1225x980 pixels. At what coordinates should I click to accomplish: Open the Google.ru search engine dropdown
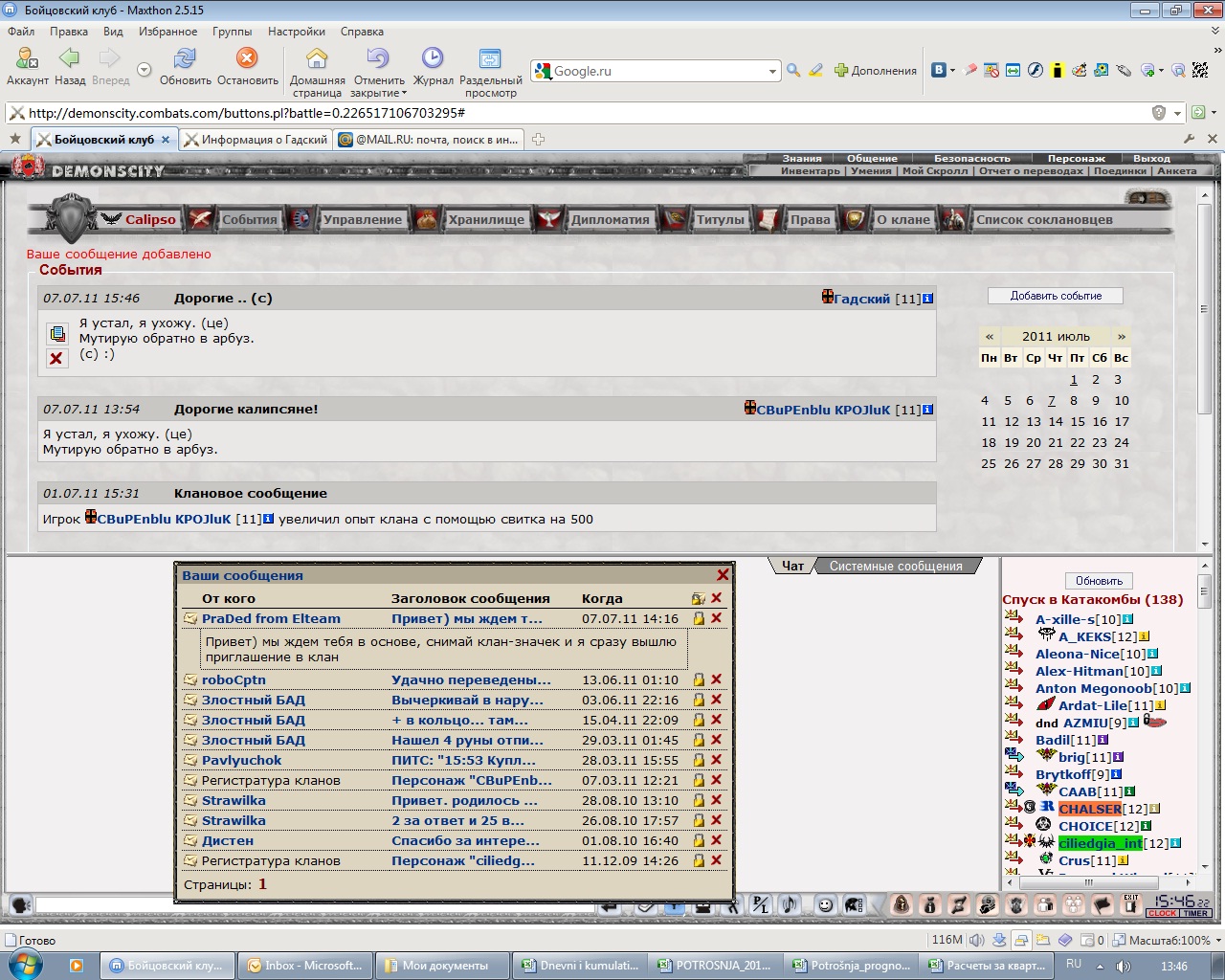click(772, 71)
